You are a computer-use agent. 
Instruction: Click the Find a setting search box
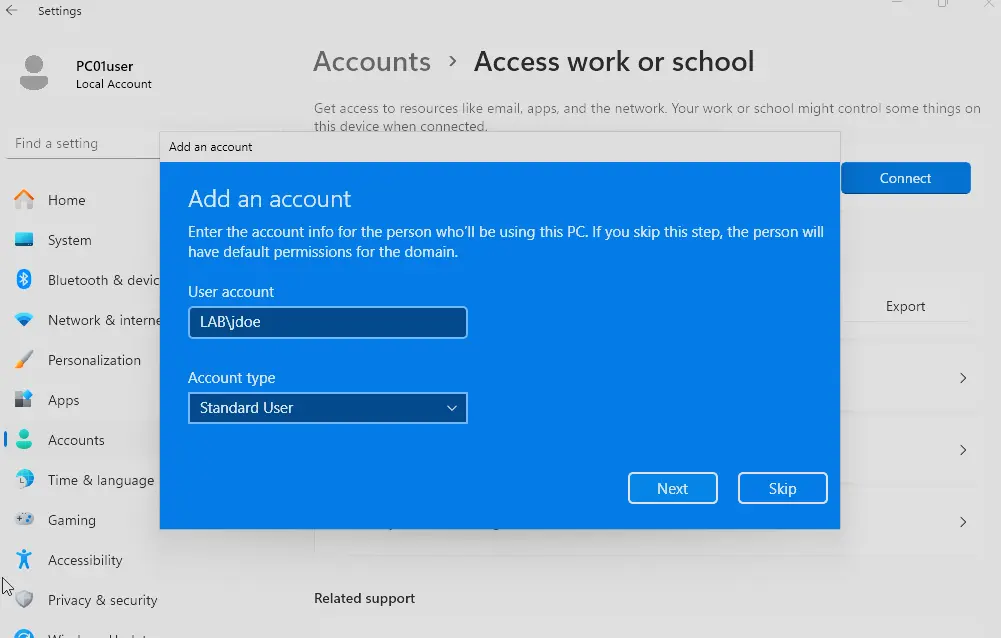click(83, 144)
